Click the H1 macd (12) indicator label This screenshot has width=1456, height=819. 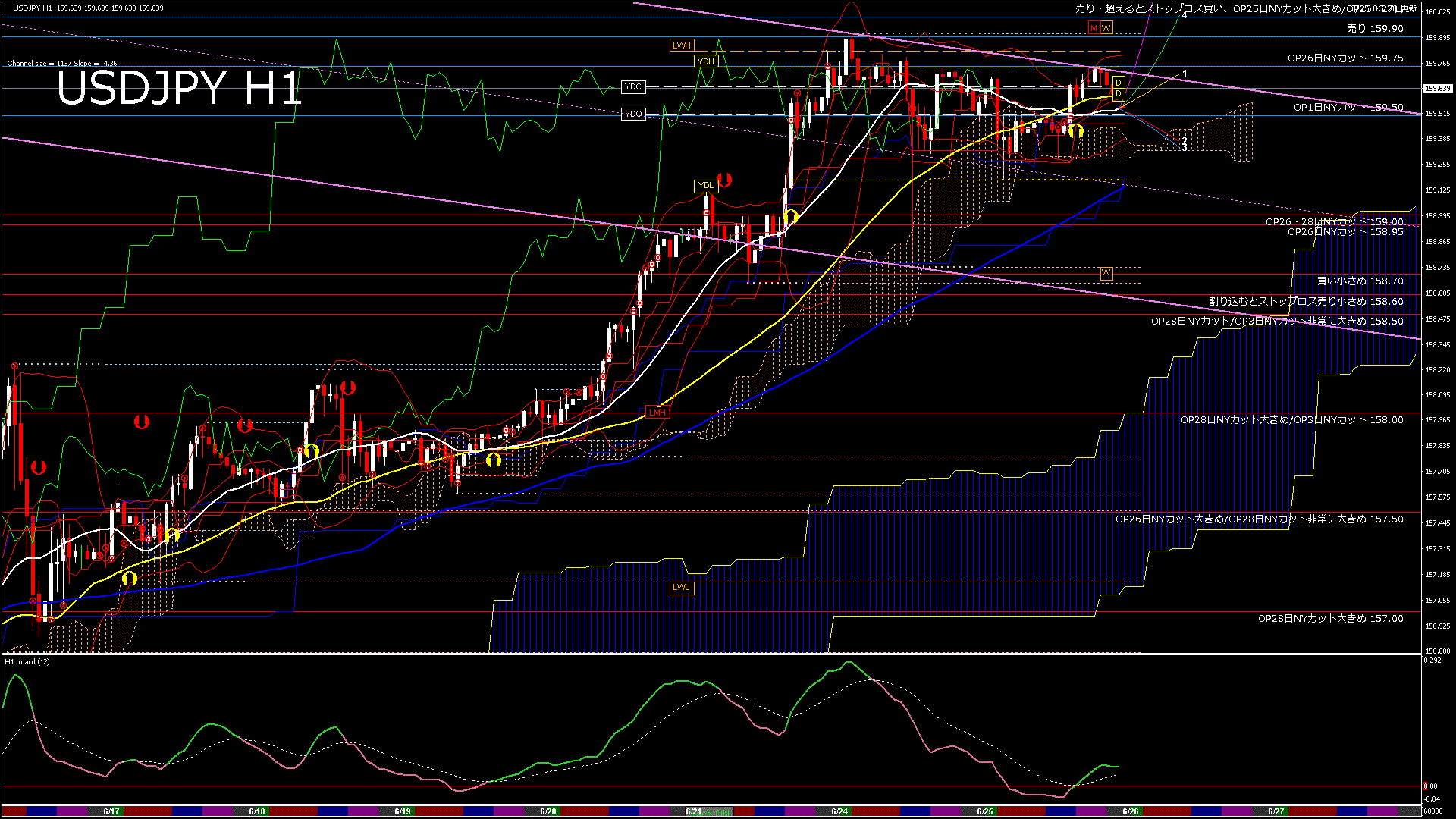(27, 662)
